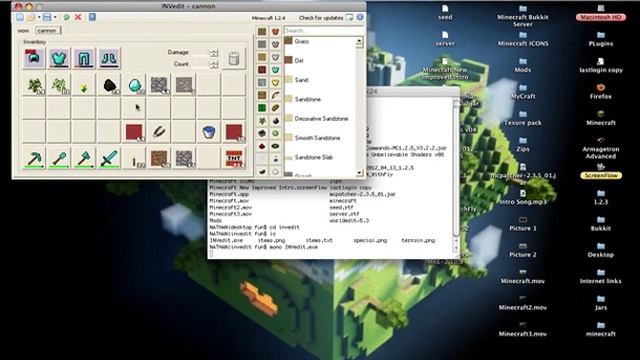Select the Minecraft2.mov desktop file
Screen dimensions: 640x360
click(x=523, y=303)
